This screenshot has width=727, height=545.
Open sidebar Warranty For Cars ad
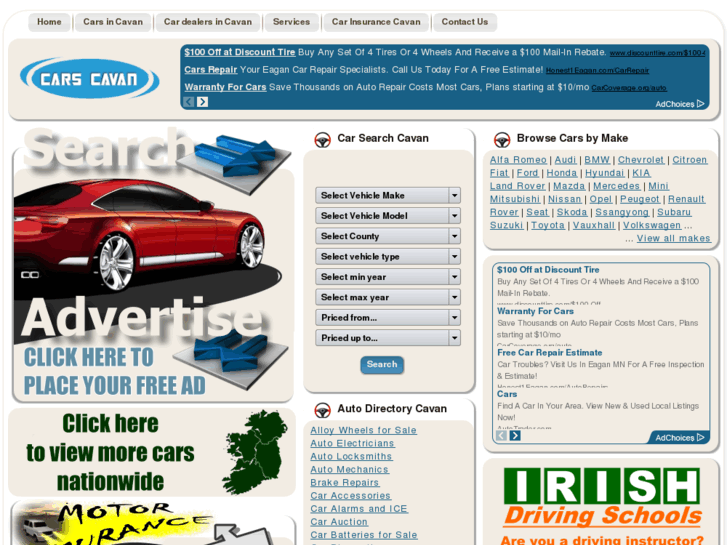536,311
